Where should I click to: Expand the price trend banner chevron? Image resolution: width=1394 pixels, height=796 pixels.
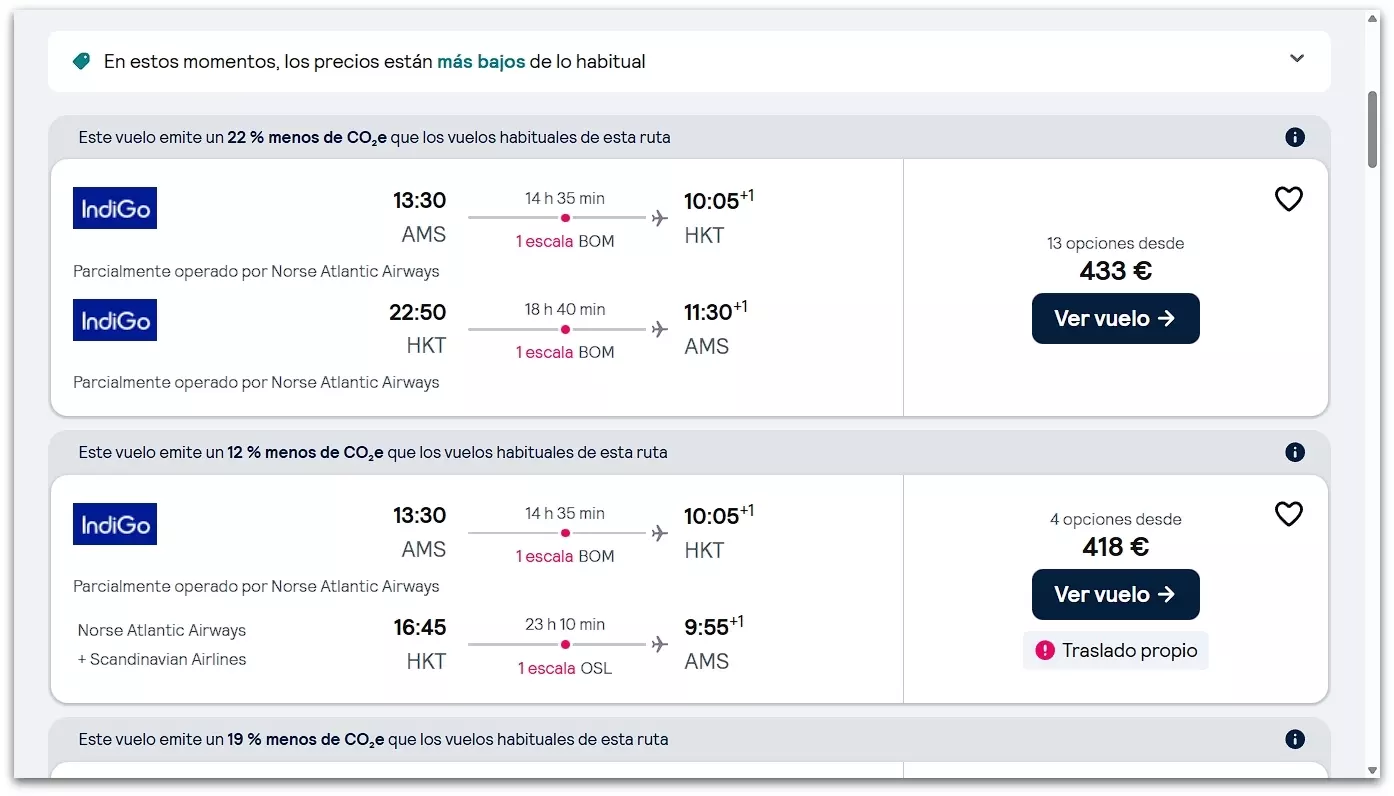pos(1297,59)
